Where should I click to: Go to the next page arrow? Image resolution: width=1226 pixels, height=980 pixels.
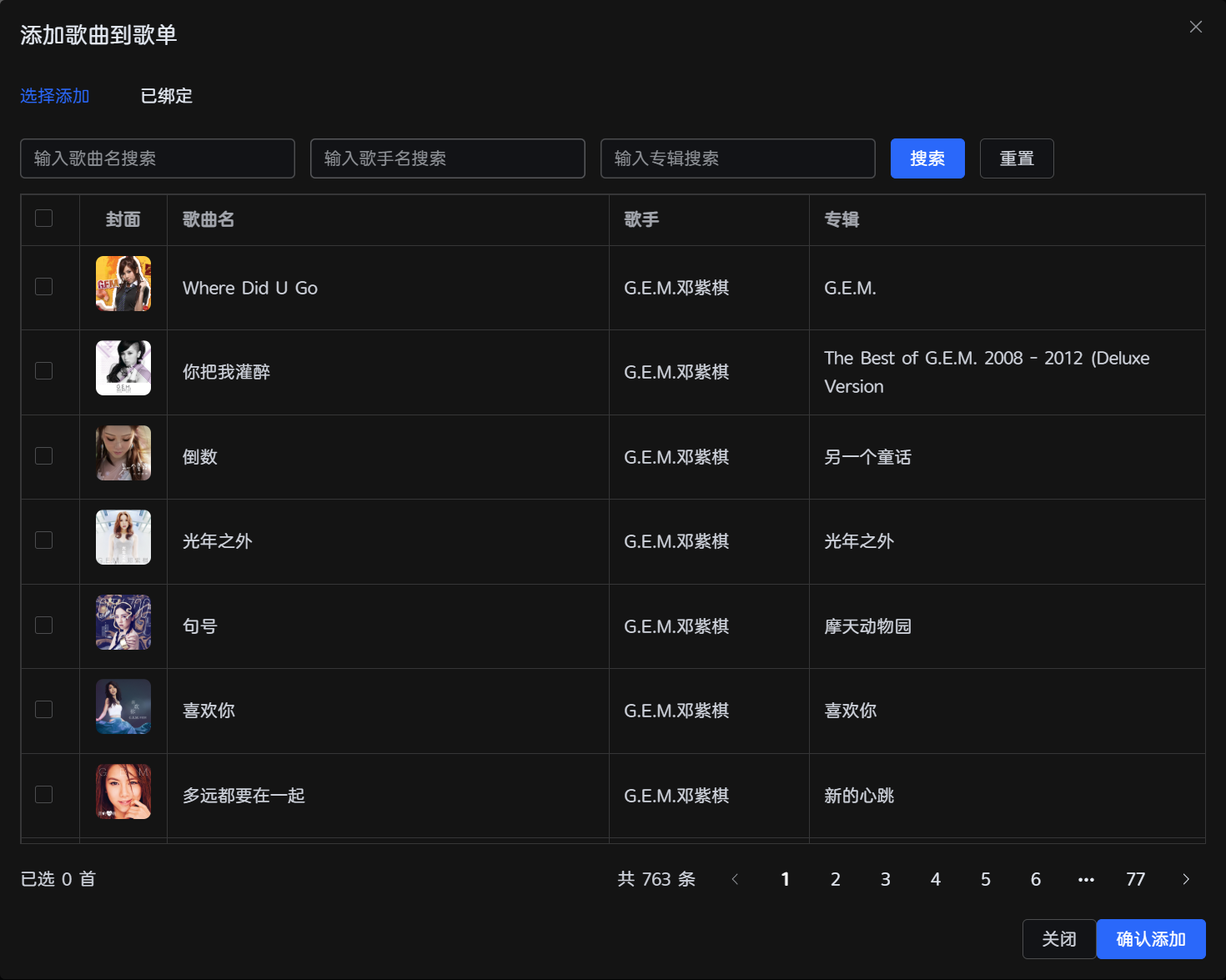point(1186,879)
